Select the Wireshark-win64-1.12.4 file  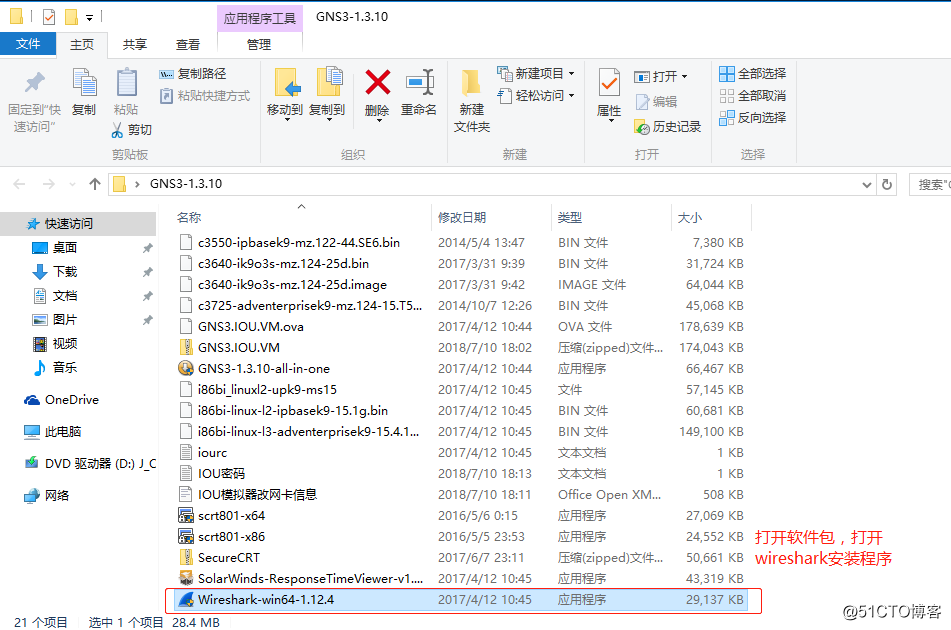(x=461, y=600)
